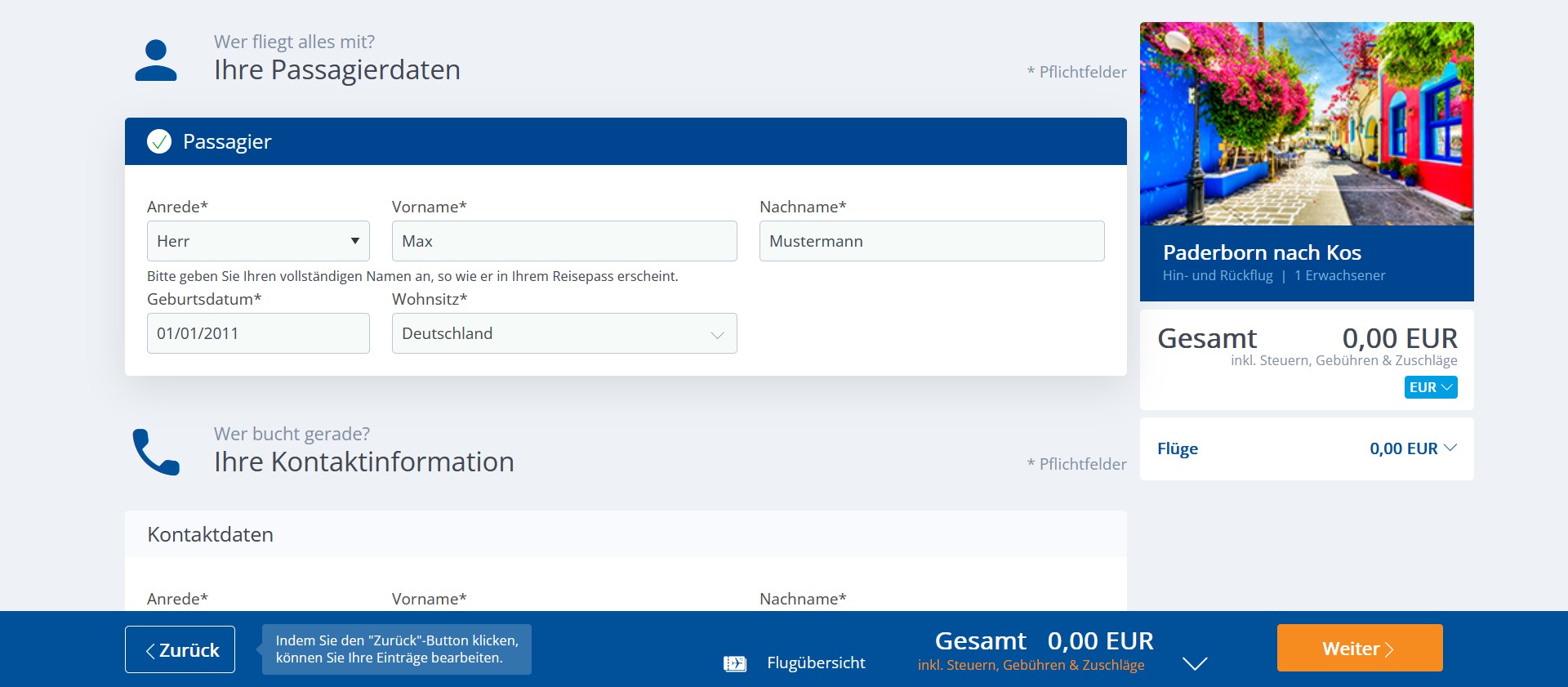Click the Vorname field containing Max
This screenshot has width=1568, height=687.
coord(564,241)
